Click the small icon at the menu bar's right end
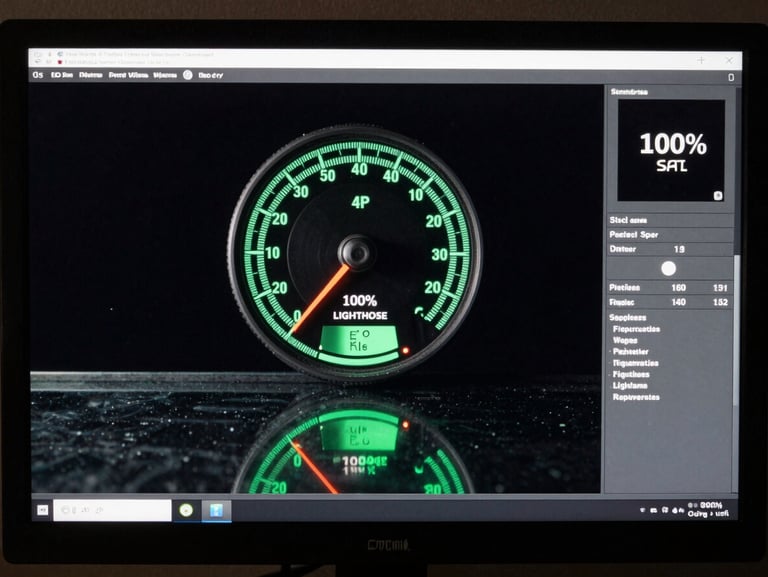Image resolution: width=768 pixels, height=577 pixels. point(731,77)
